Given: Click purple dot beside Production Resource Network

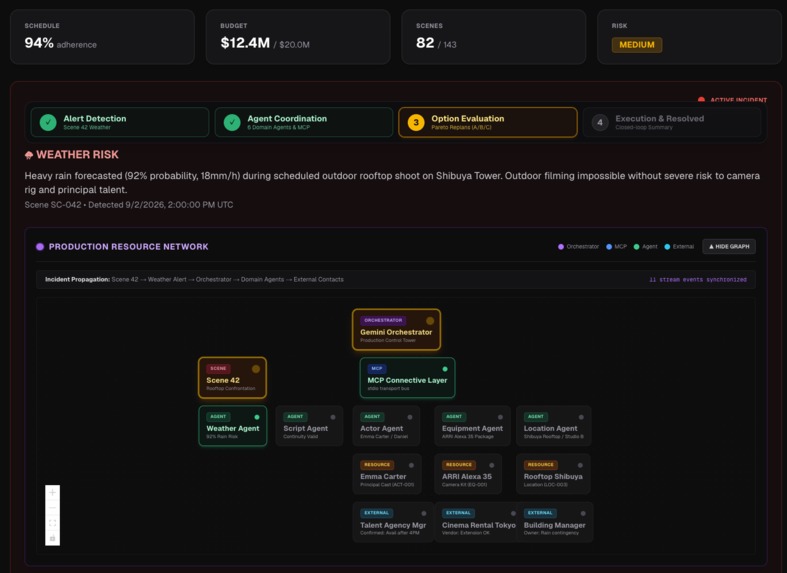Looking at the screenshot, I should tap(40, 246).
